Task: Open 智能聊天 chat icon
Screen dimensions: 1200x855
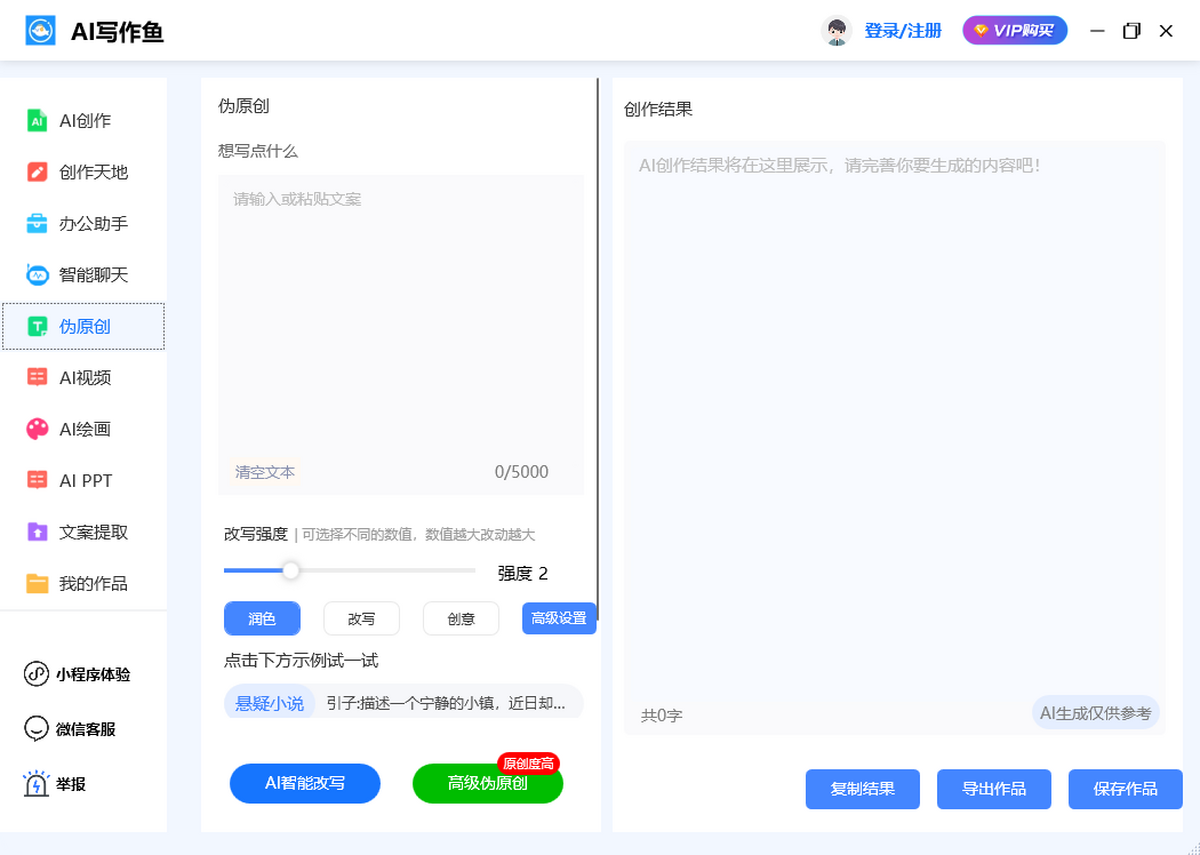Action: pos(37,275)
